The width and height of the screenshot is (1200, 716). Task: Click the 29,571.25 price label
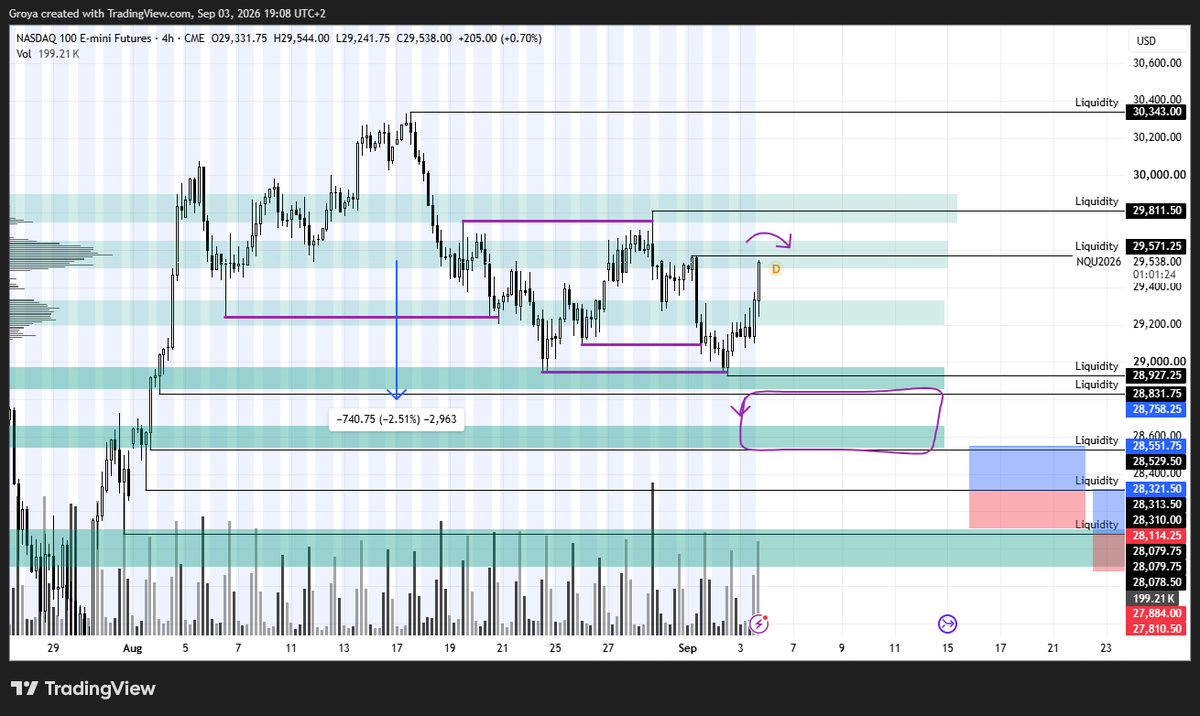tap(1157, 246)
